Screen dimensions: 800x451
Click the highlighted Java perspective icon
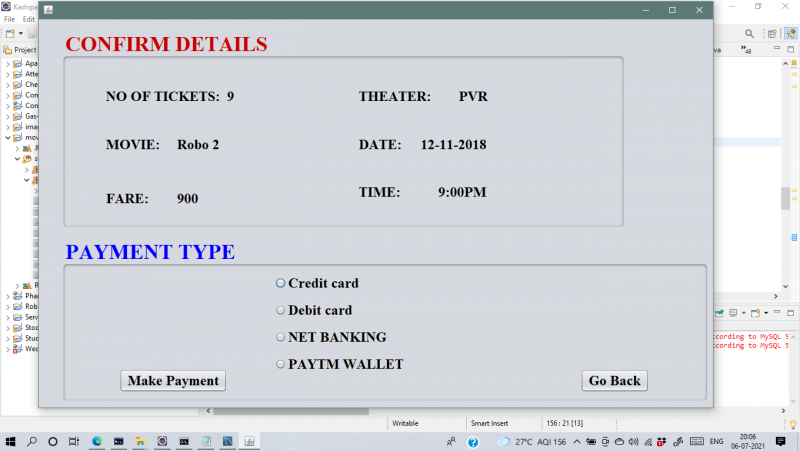pos(791,34)
